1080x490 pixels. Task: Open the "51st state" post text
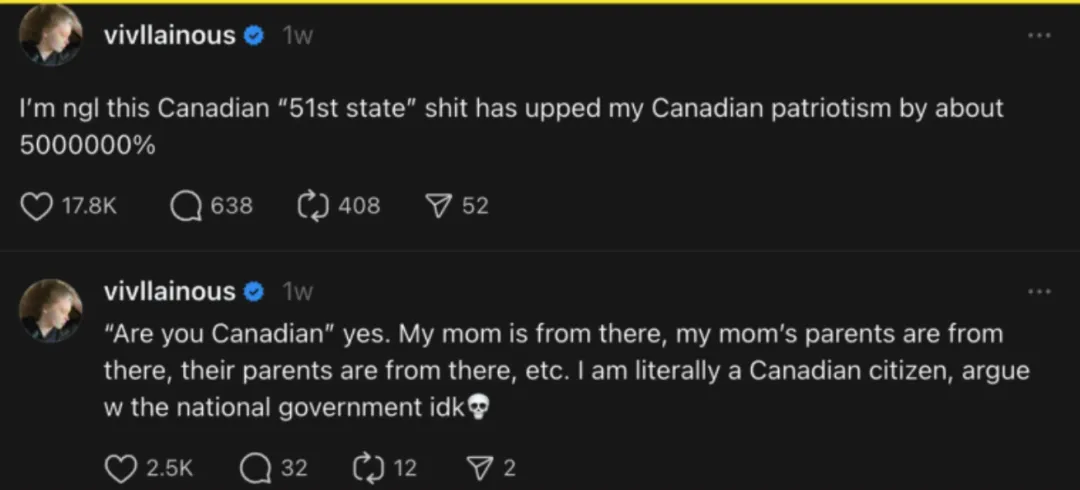[512, 126]
